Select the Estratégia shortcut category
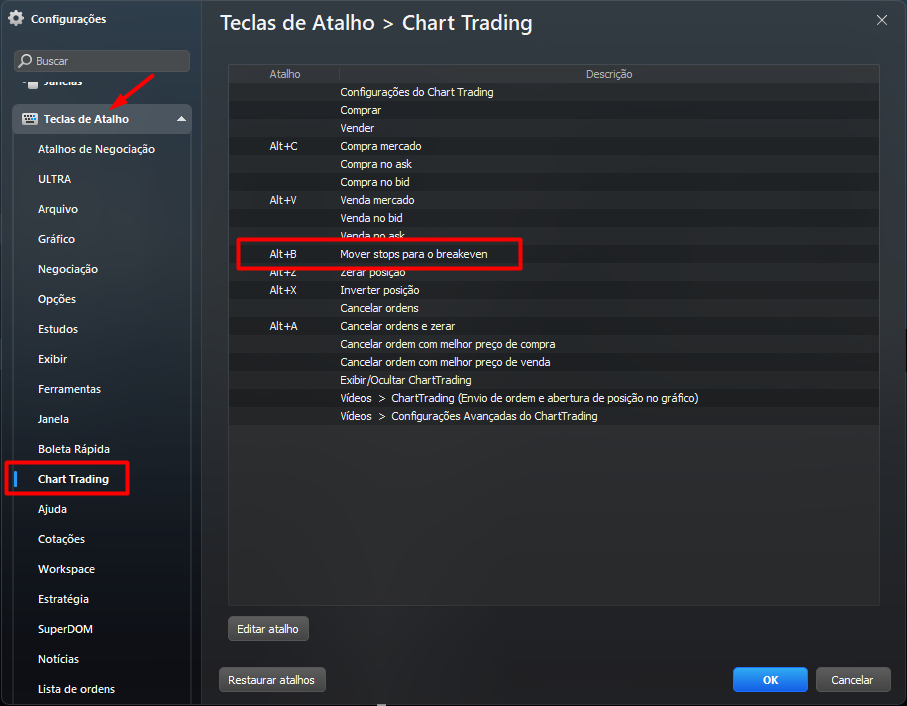This screenshot has width=907, height=706. (x=64, y=600)
